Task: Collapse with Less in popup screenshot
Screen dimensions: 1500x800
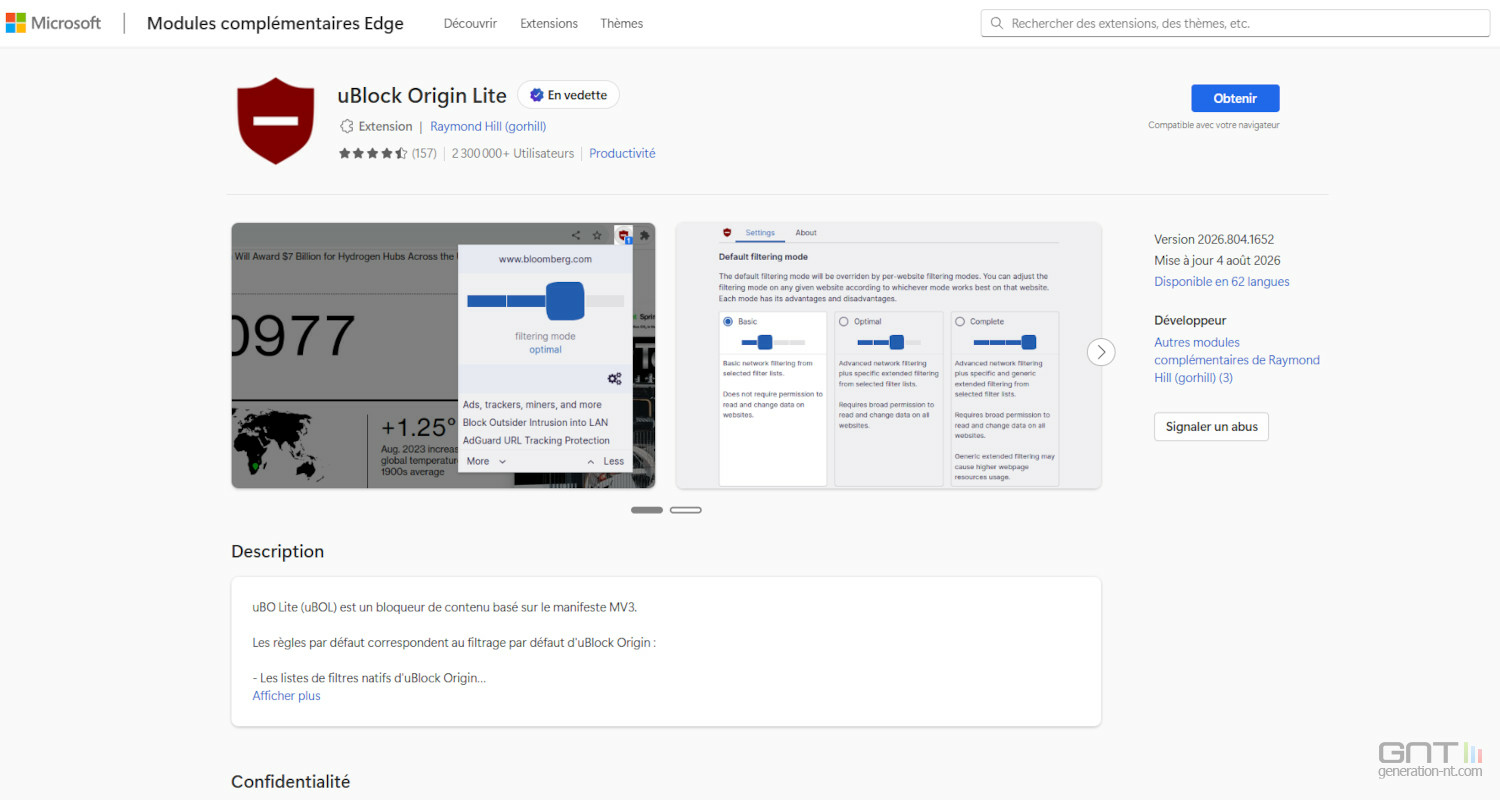Action: click(605, 461)
